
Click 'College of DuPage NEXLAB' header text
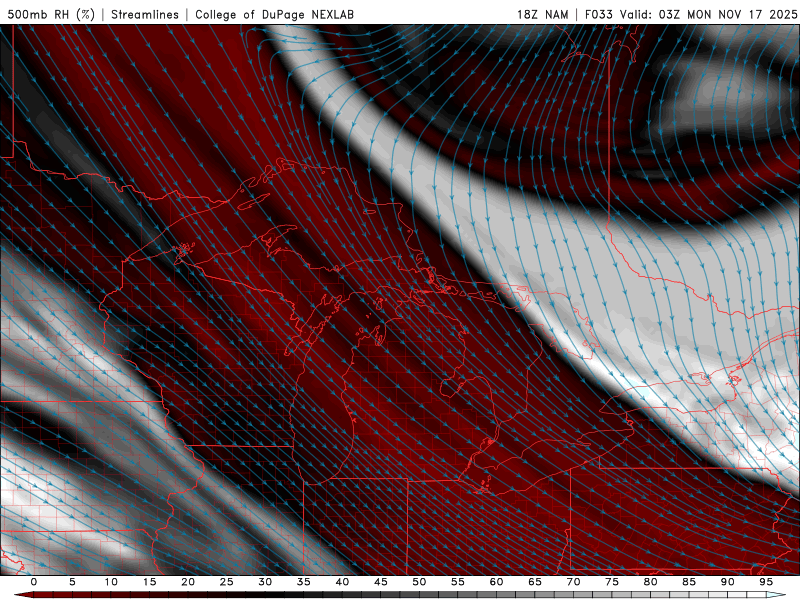point(274,14)
